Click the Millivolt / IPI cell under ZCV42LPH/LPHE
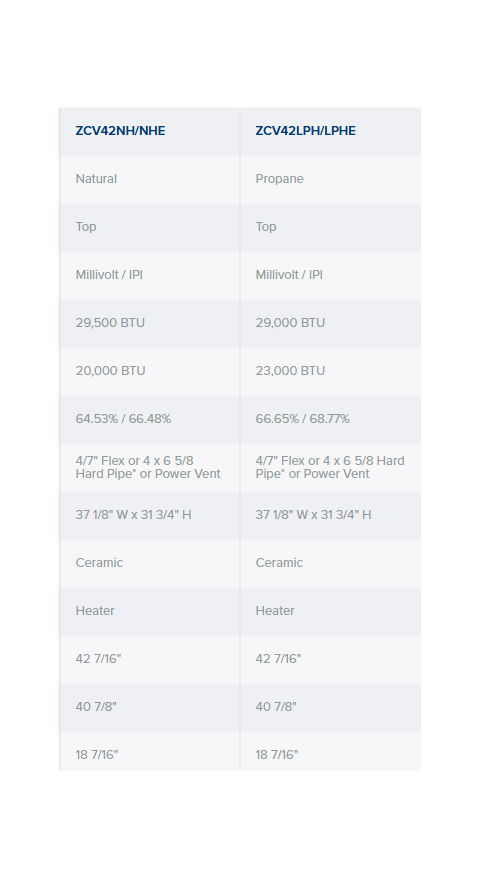Viewport: 480px width, 878px height. 289,275
